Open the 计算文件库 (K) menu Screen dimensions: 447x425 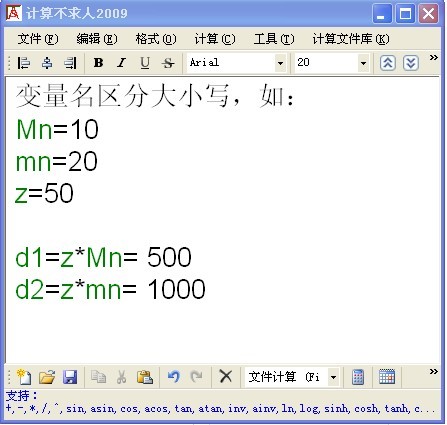click(x=351, y=39)
